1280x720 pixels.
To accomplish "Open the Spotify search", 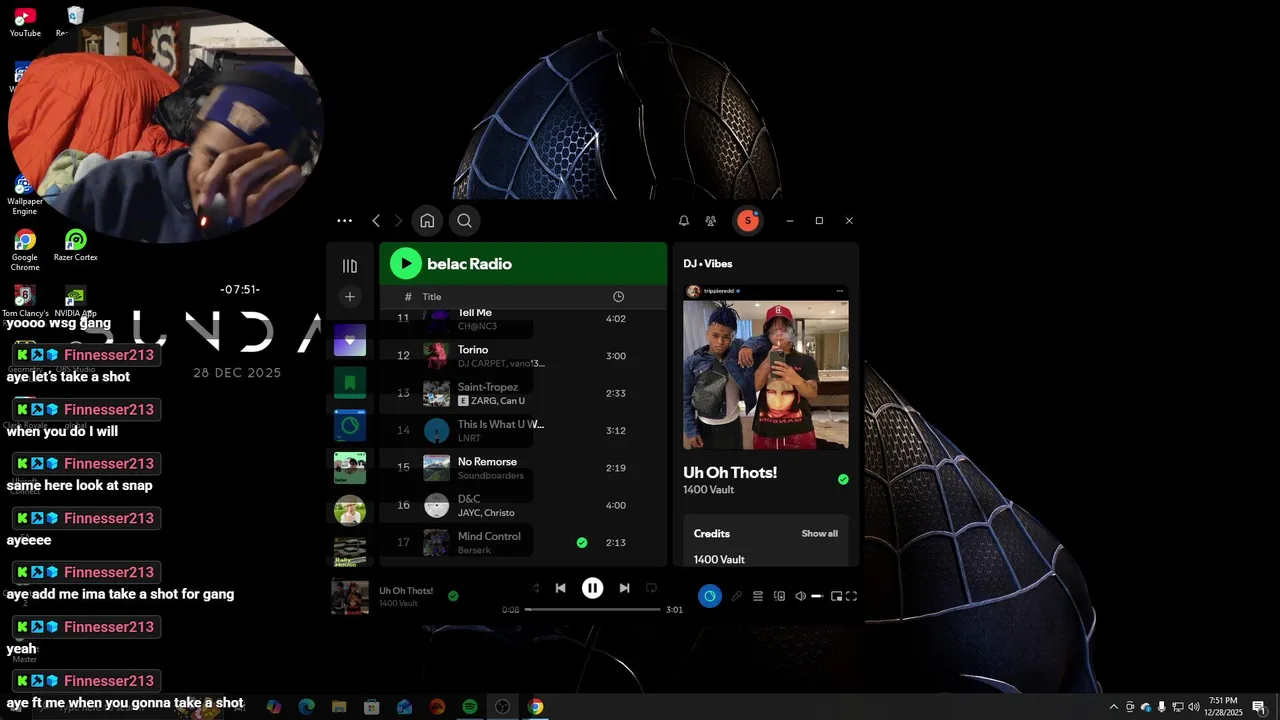I will (464, 221).
